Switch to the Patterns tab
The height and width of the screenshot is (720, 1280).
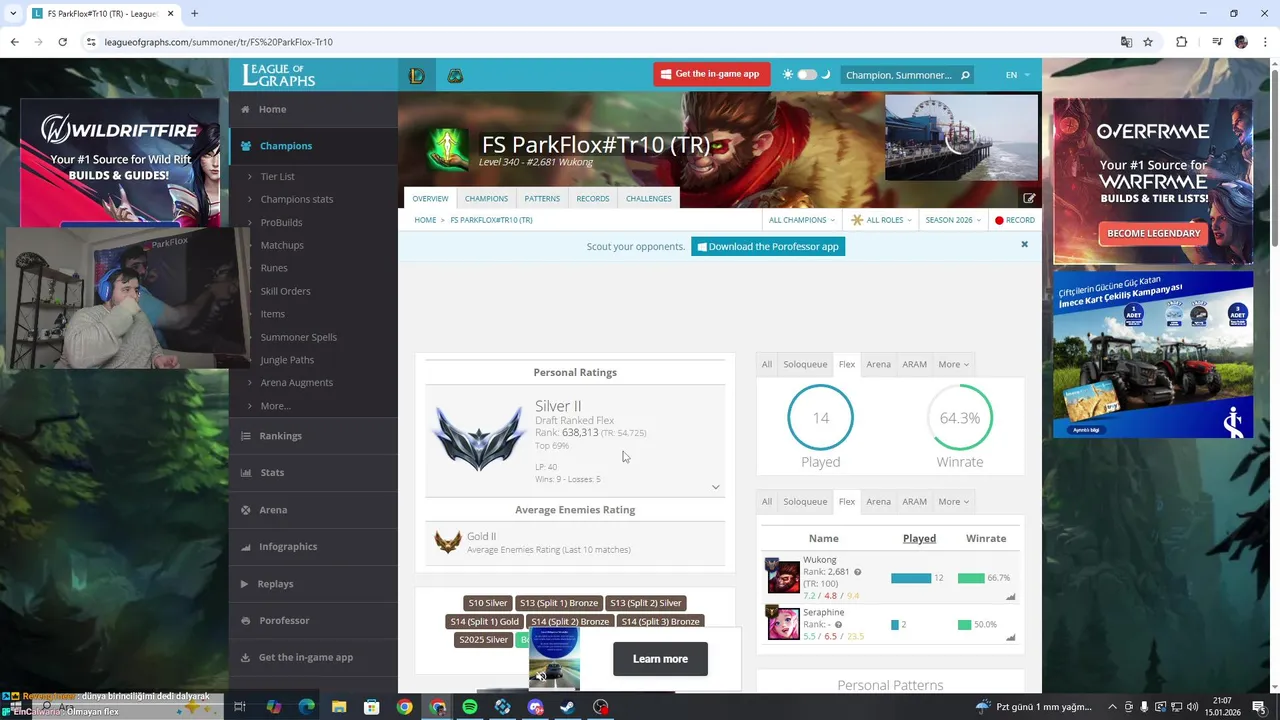coord(542,198)
